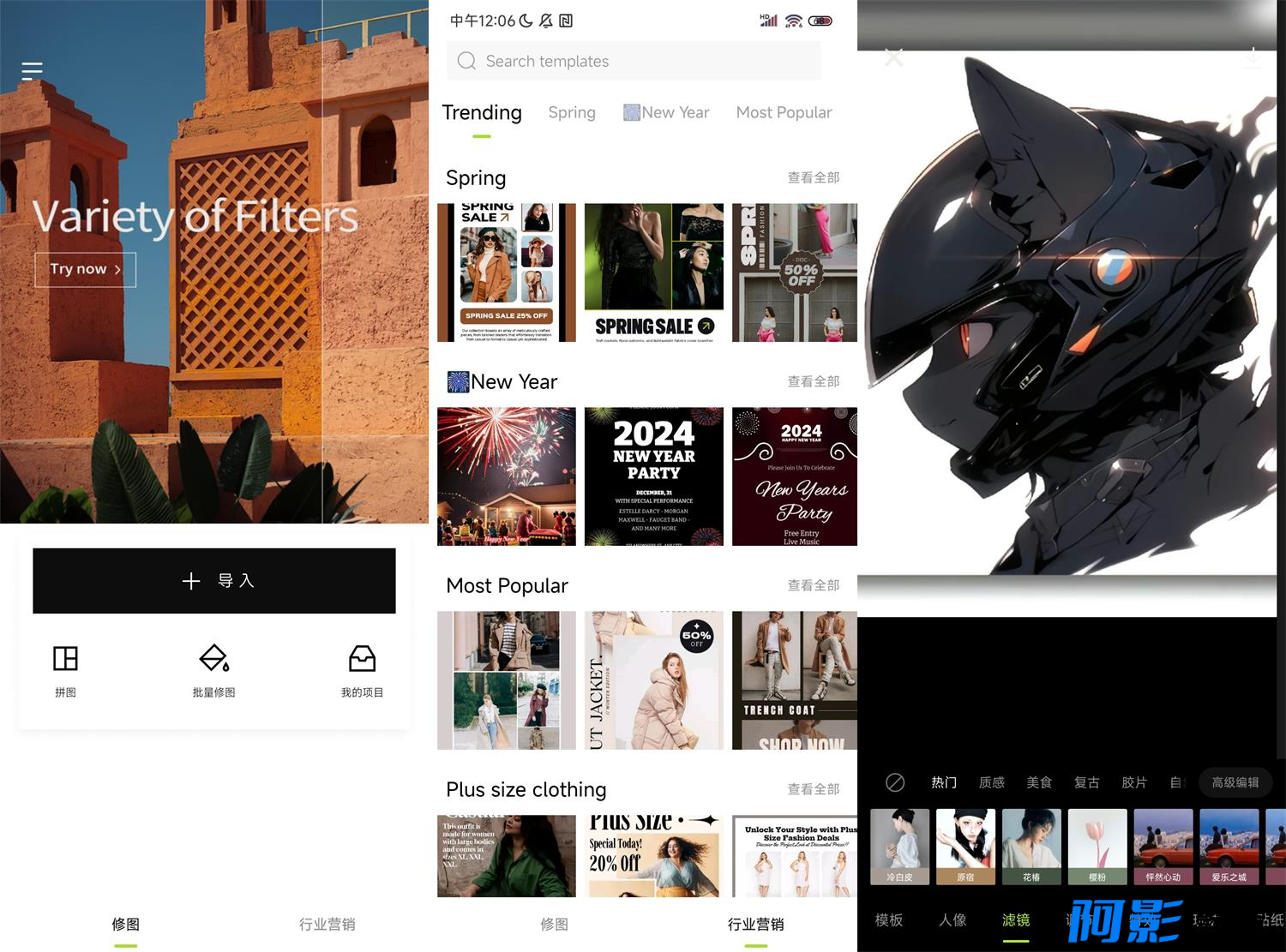
Task: Open the Spring 50% OFF template
Action: pyautogui.click(x=795, y=272)
